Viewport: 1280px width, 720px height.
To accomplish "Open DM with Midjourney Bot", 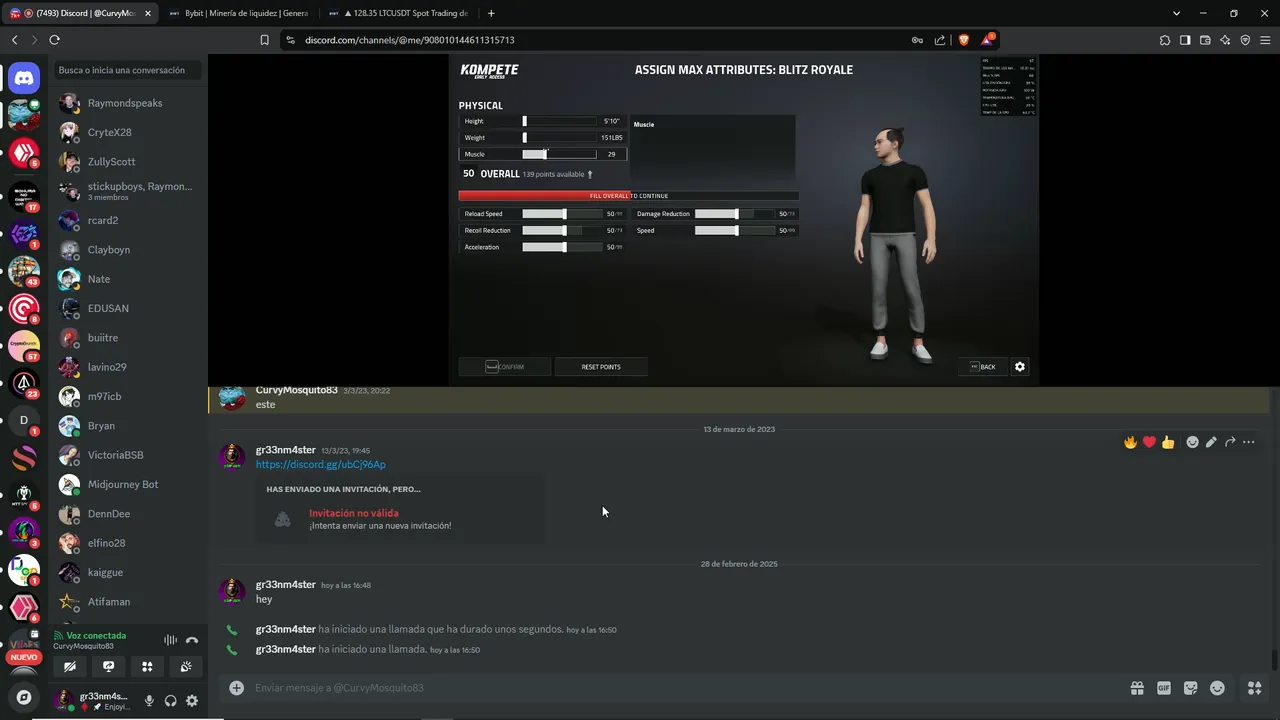I will (127, 484).
